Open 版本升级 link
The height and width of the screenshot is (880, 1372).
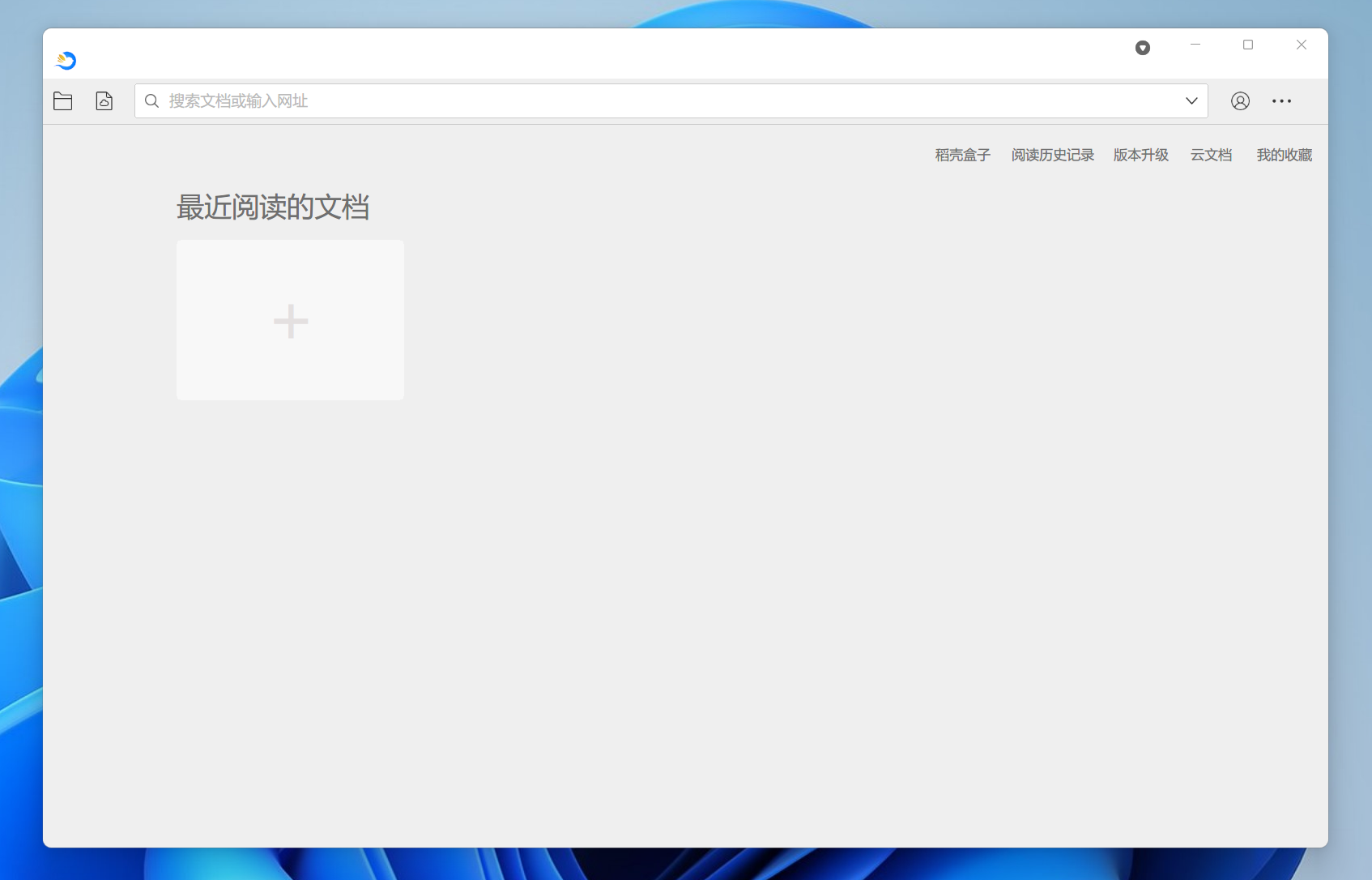pyautogui.click(x=1140, y=155)
